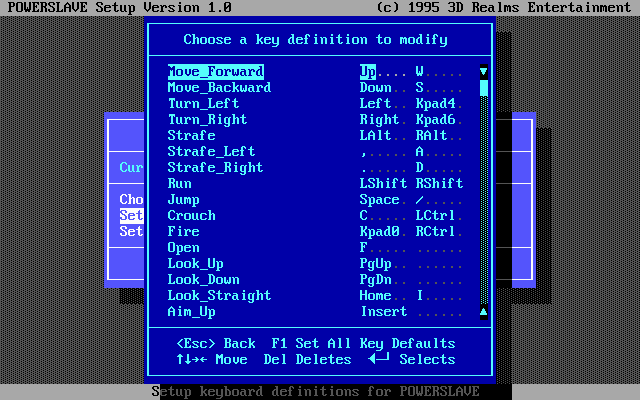Click the Home key binding
This screenshot has width=640, height=400.
(x=376, y=296)
